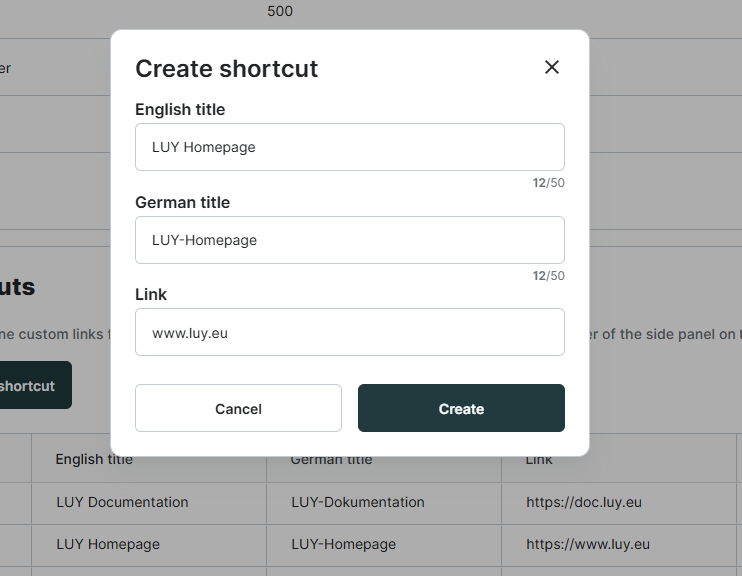Focus the English title input field
The height and width of the screenshot is (576, 742).
click(x=349, y=147)
